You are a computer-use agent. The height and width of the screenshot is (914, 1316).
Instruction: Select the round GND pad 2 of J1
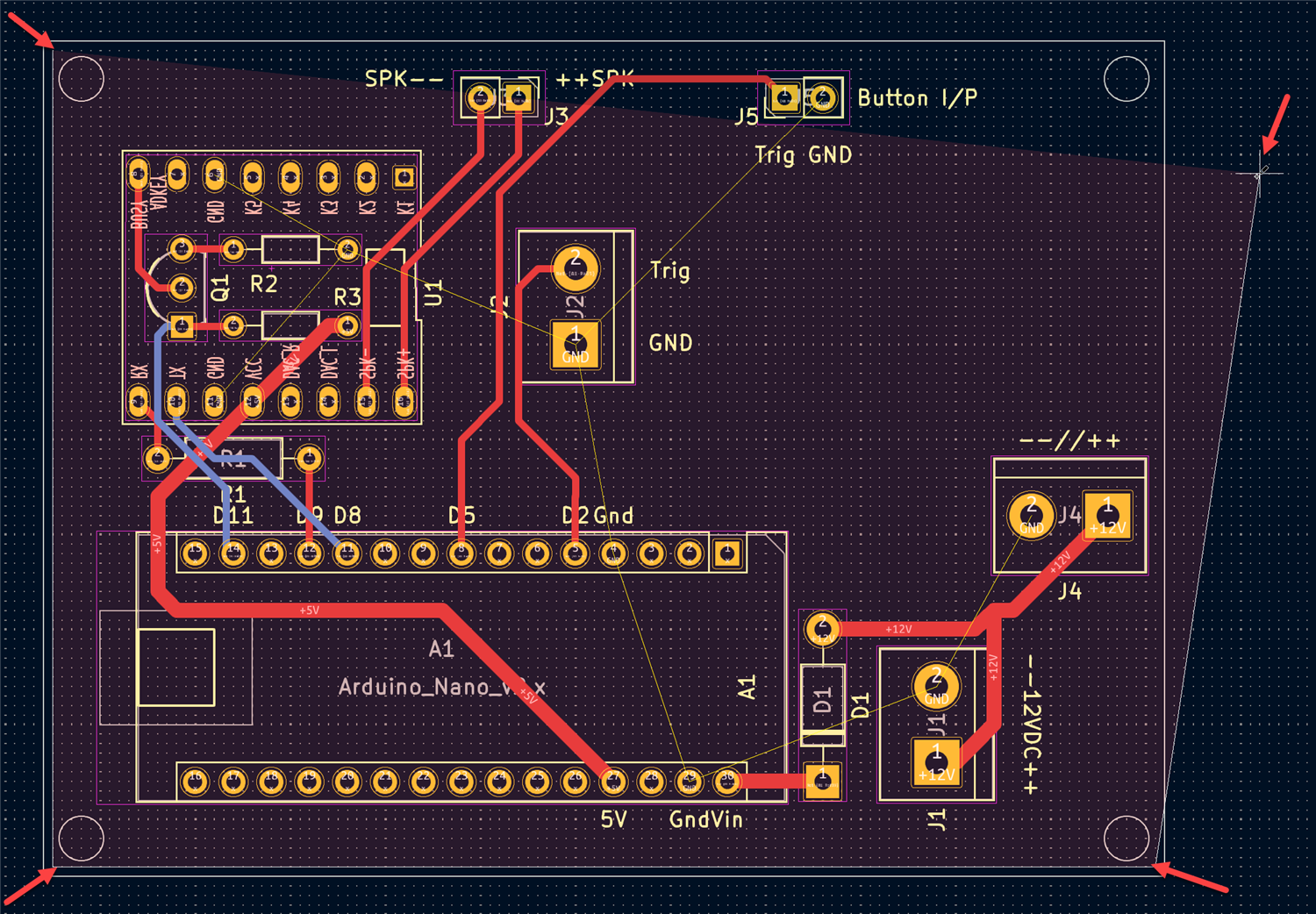[936, 686]
